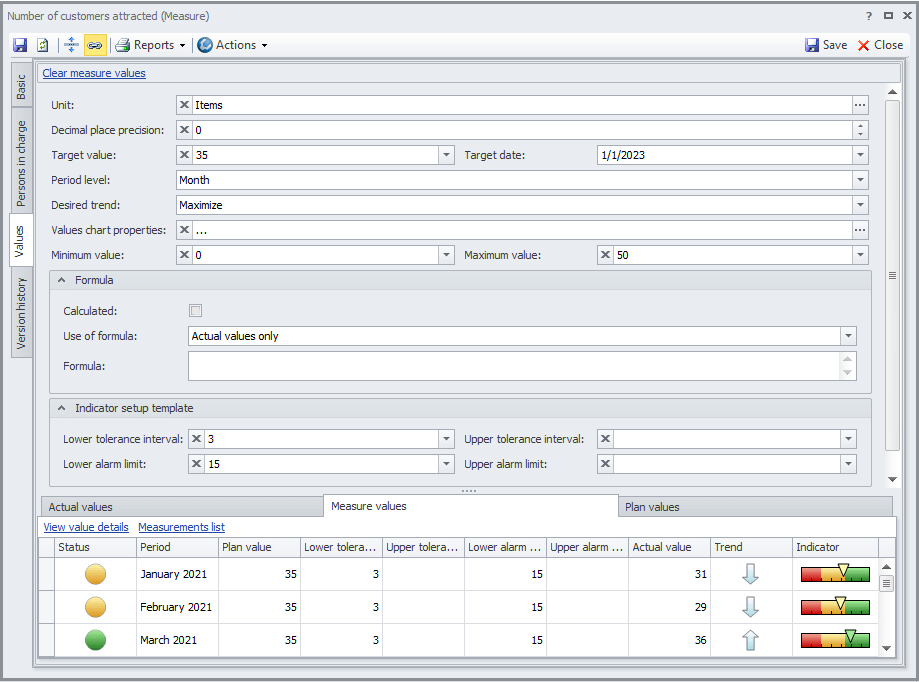Viewport: 919px width, 682px height.
Task: Click the View value details link
Action: pos(86,527)
